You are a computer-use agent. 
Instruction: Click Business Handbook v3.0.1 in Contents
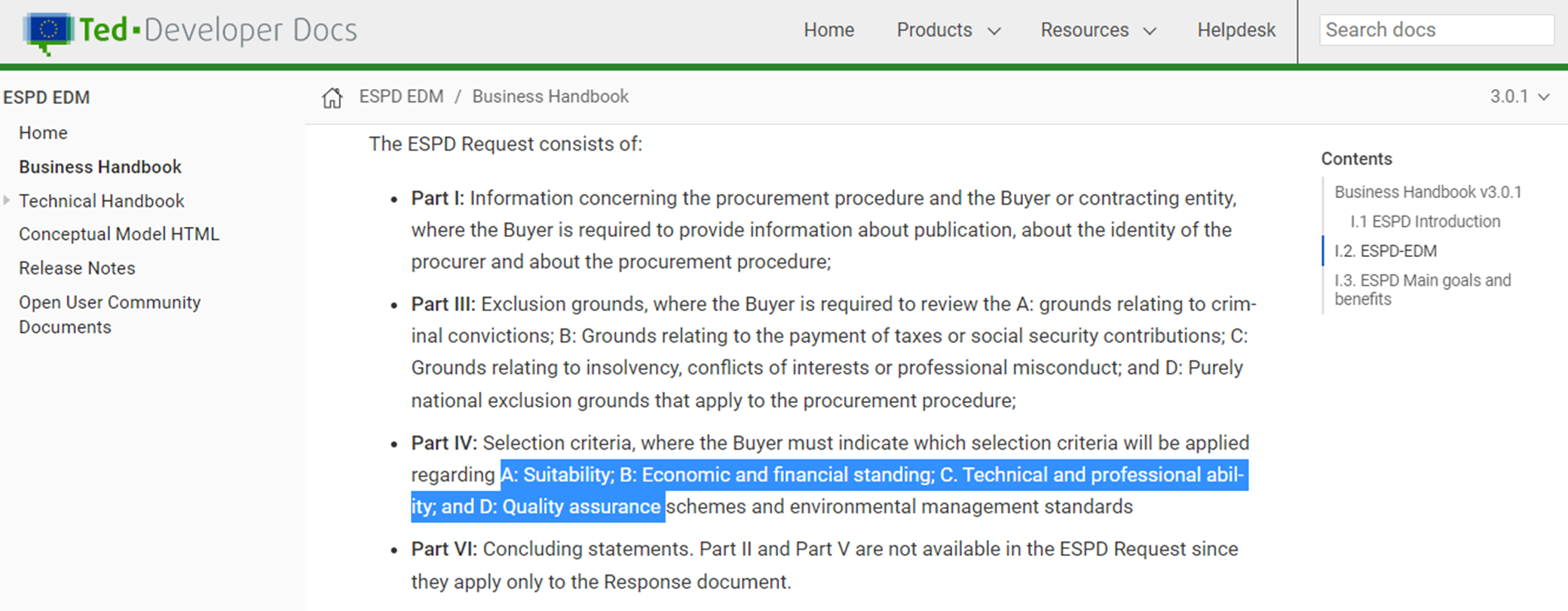pos(1429,191)
